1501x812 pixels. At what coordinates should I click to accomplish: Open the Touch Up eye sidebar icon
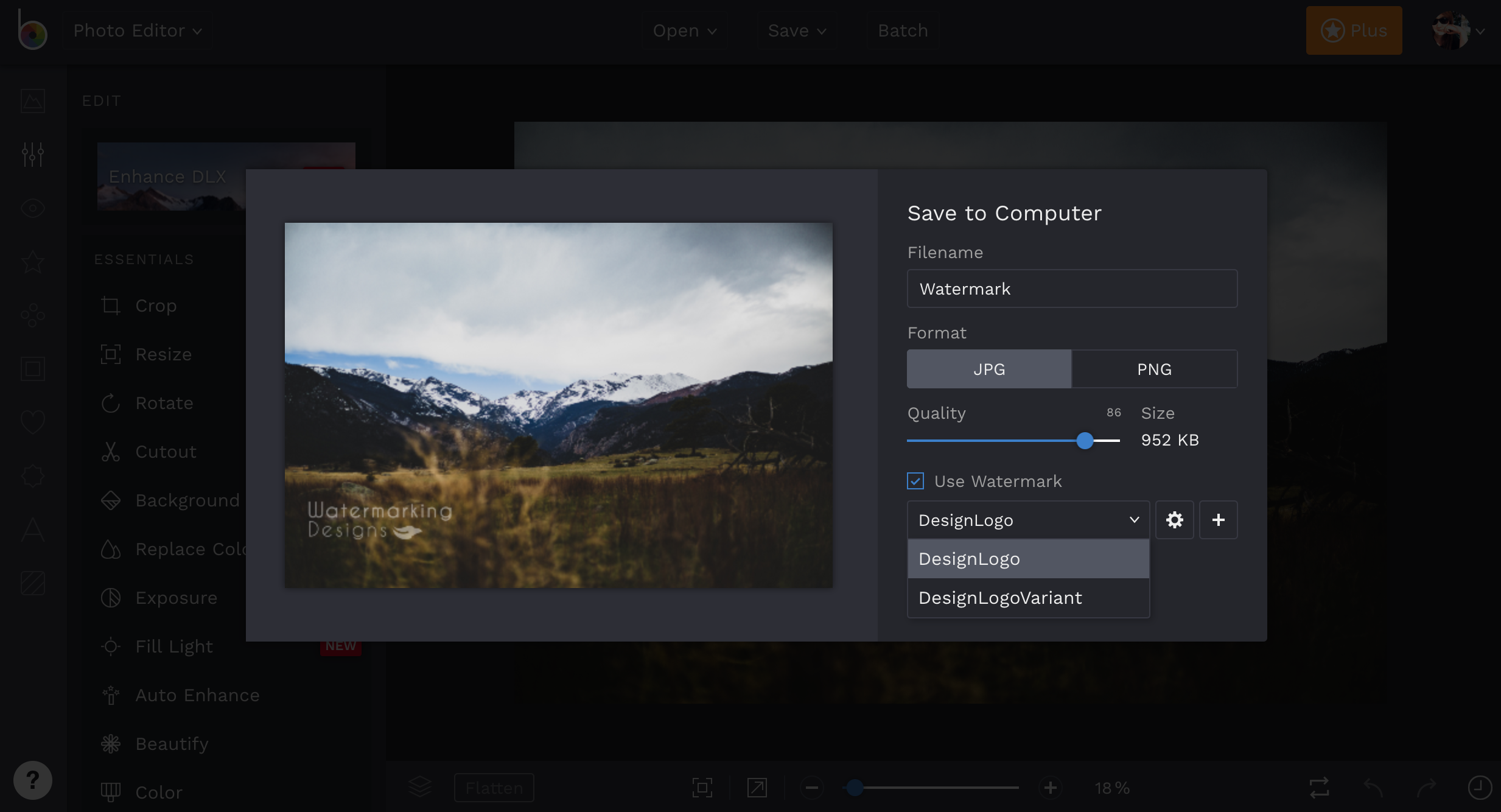[33, 208]
